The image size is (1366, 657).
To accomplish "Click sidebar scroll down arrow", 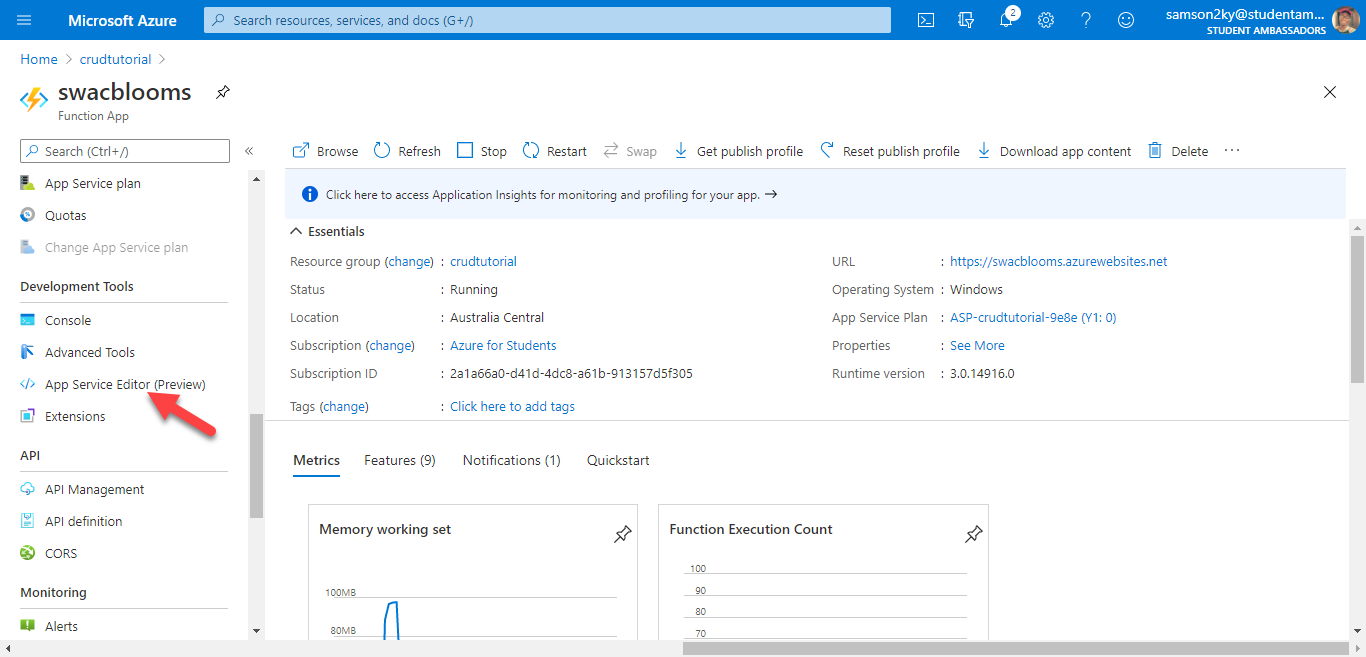I will tap(257, 631).
